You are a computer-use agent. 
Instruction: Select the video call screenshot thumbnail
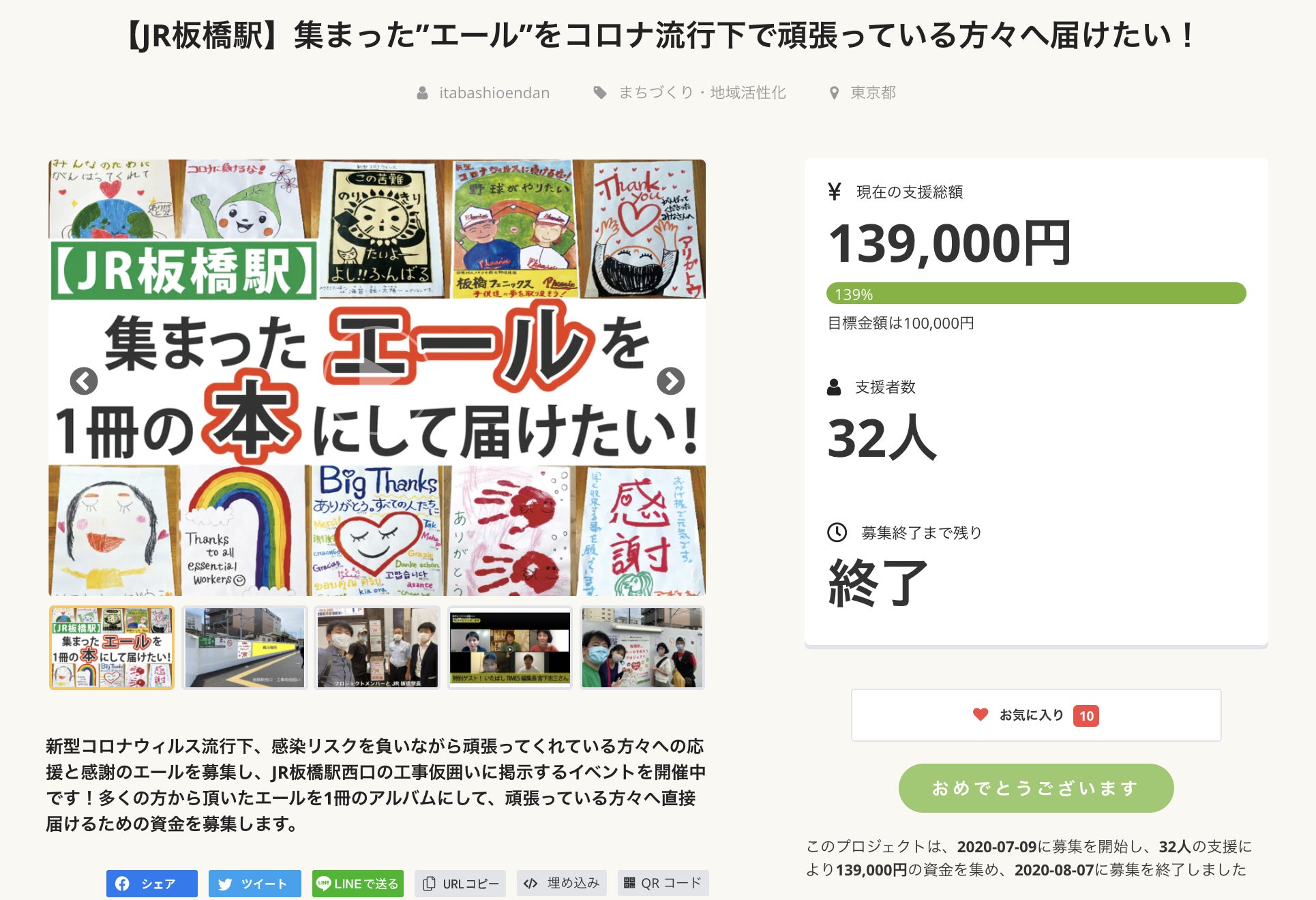tap(509, 648)
